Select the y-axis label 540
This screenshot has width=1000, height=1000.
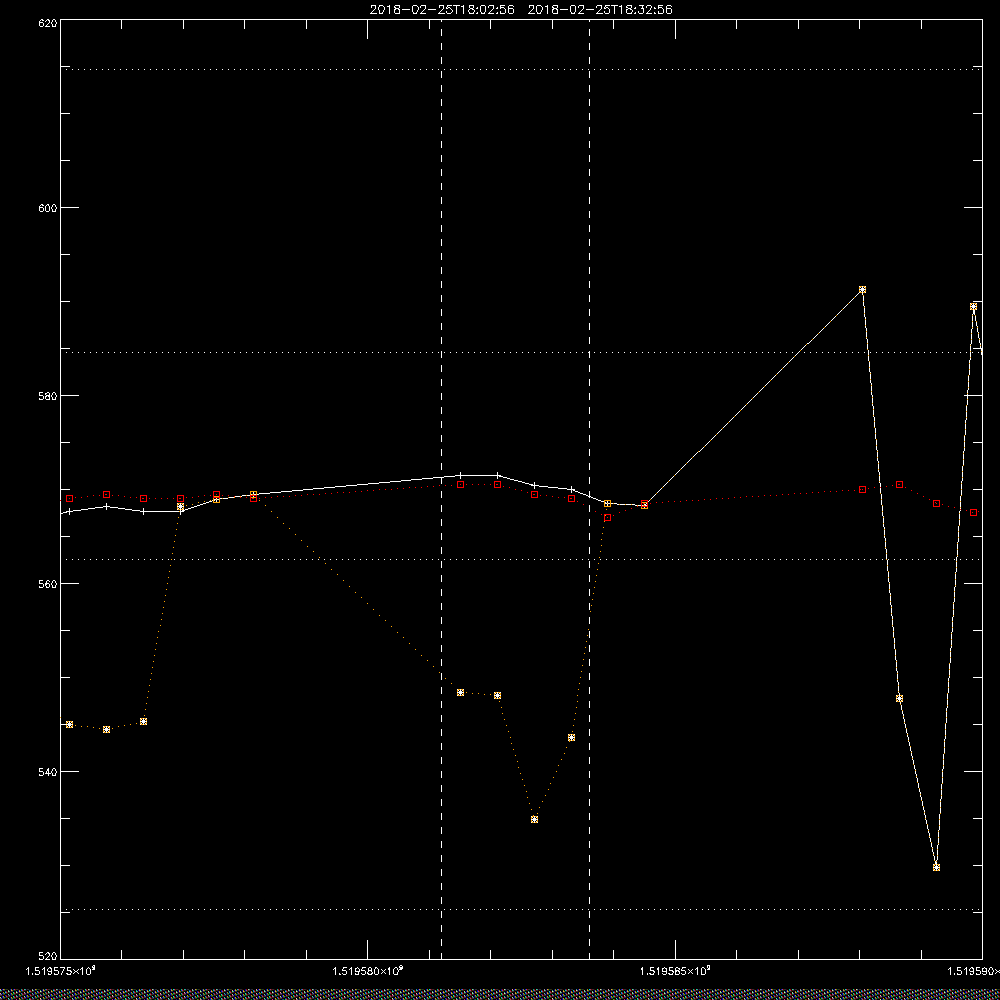(48, 772)
